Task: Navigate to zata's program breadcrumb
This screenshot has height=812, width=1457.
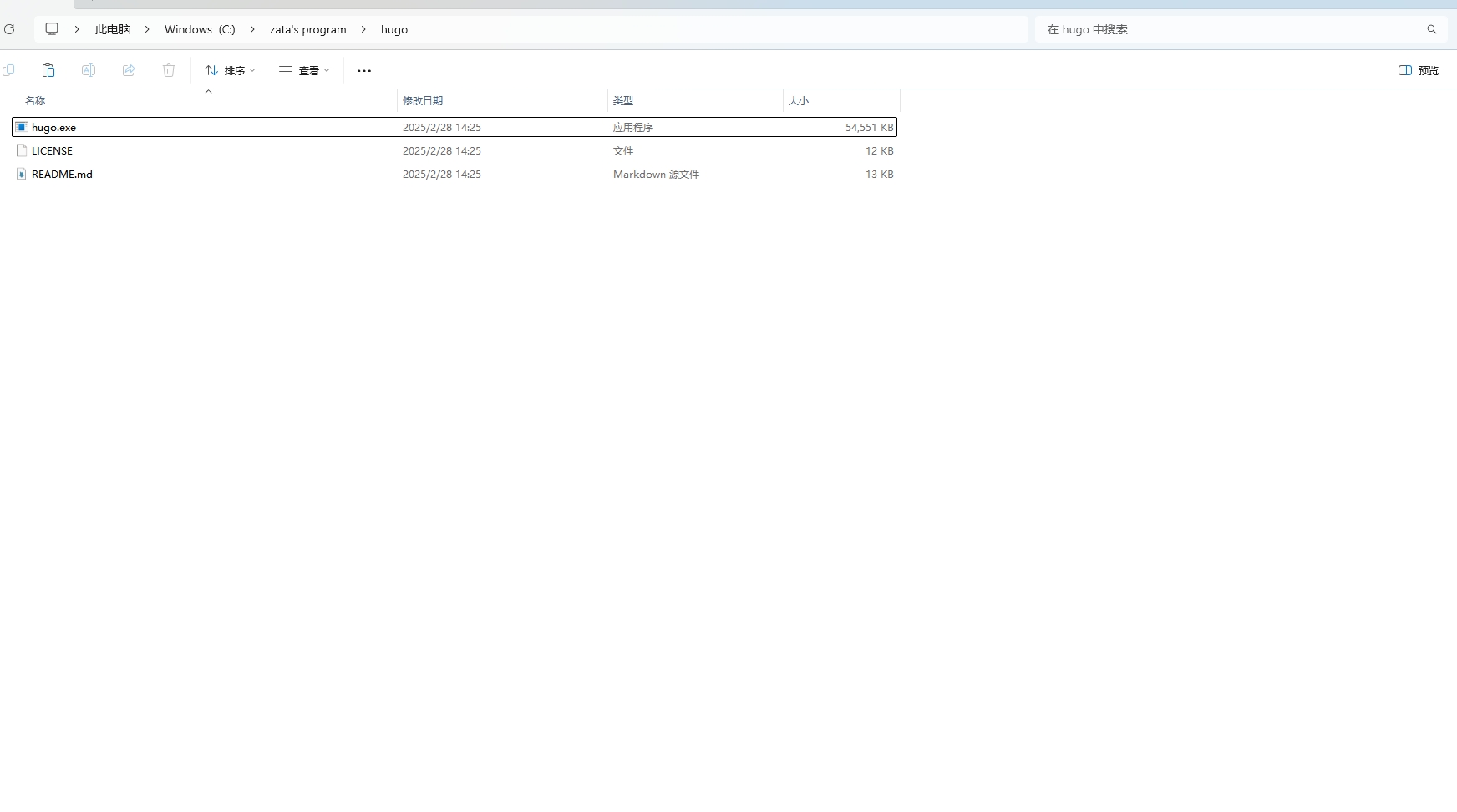Action: point(307,29)
